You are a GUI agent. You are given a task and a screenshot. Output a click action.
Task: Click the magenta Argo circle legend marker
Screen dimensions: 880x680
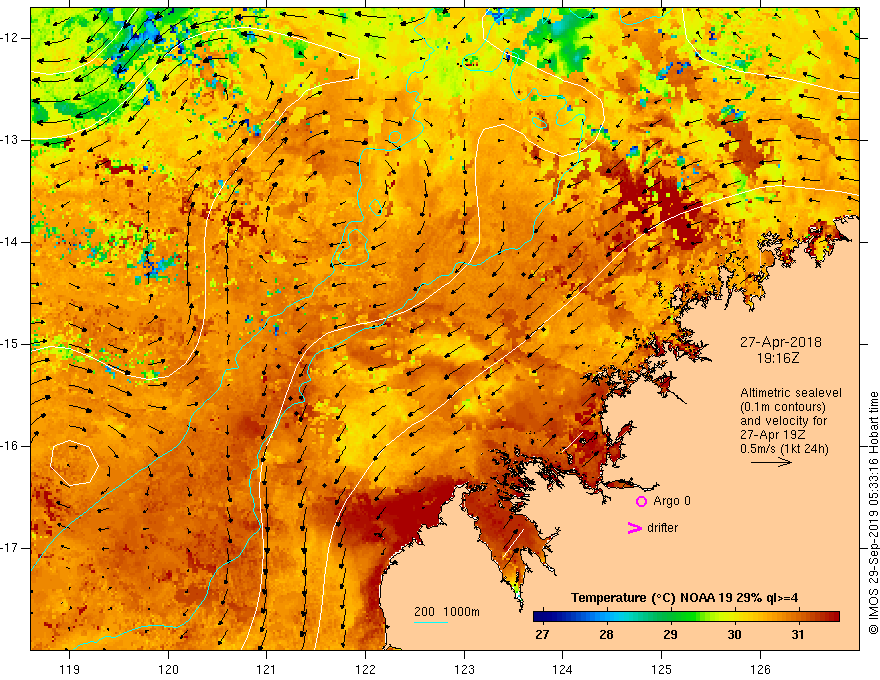pyautogui.click(x=641, y=501)
